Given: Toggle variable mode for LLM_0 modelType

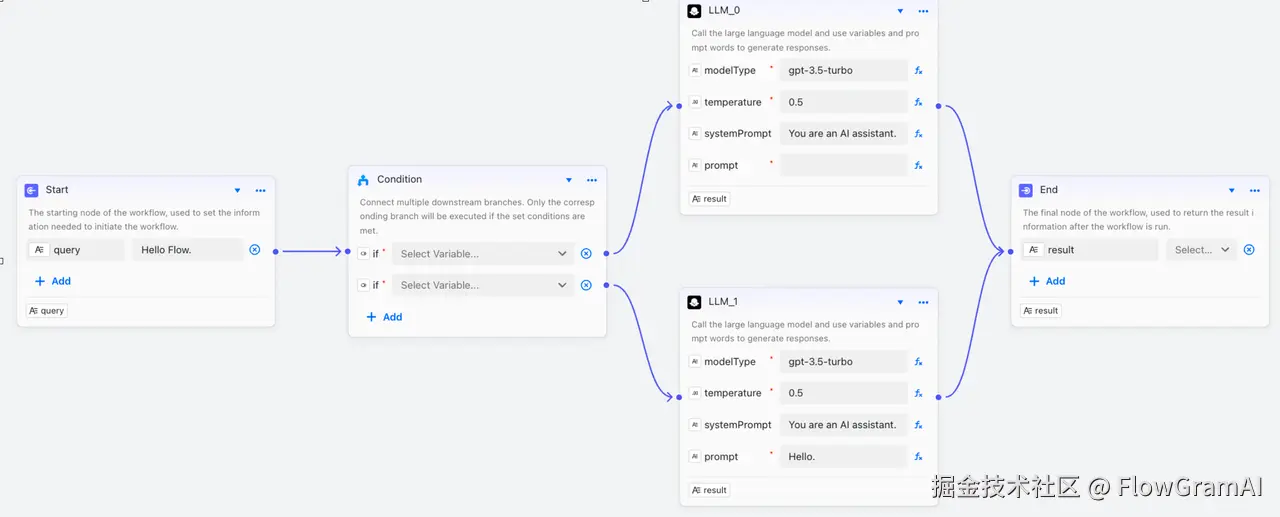Looking at the screenshot, I should pos(918,71).
